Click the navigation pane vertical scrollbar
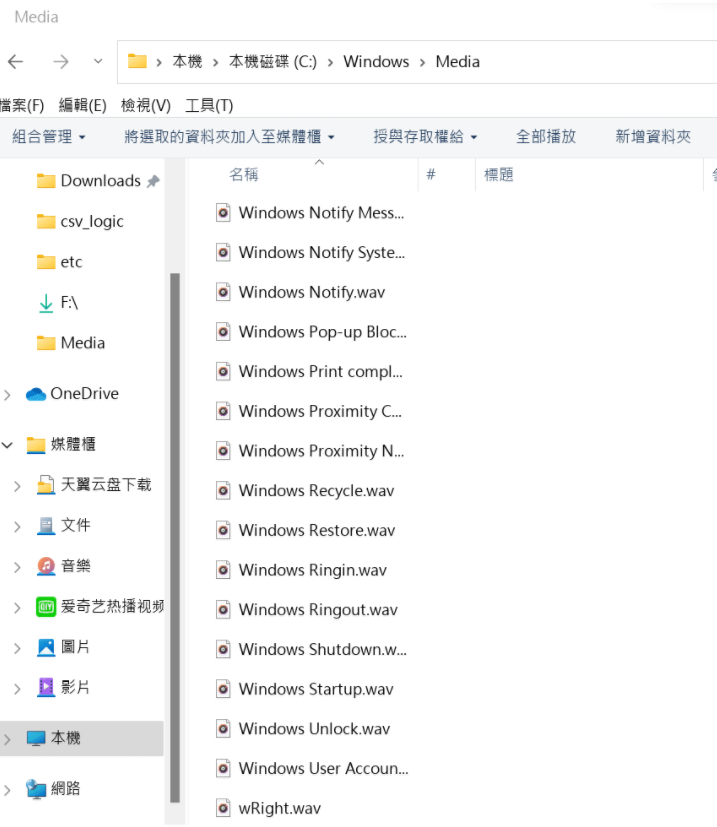 tap(175, 500)
